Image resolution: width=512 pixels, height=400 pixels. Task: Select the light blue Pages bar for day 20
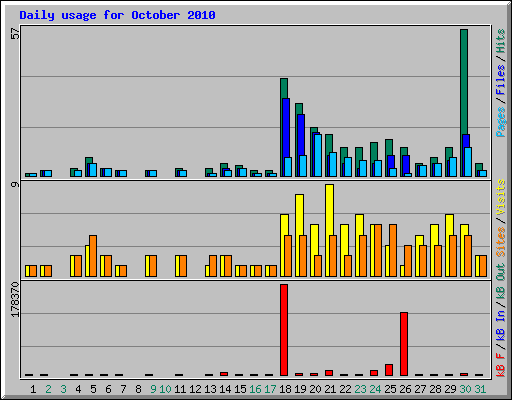(318, 155)
